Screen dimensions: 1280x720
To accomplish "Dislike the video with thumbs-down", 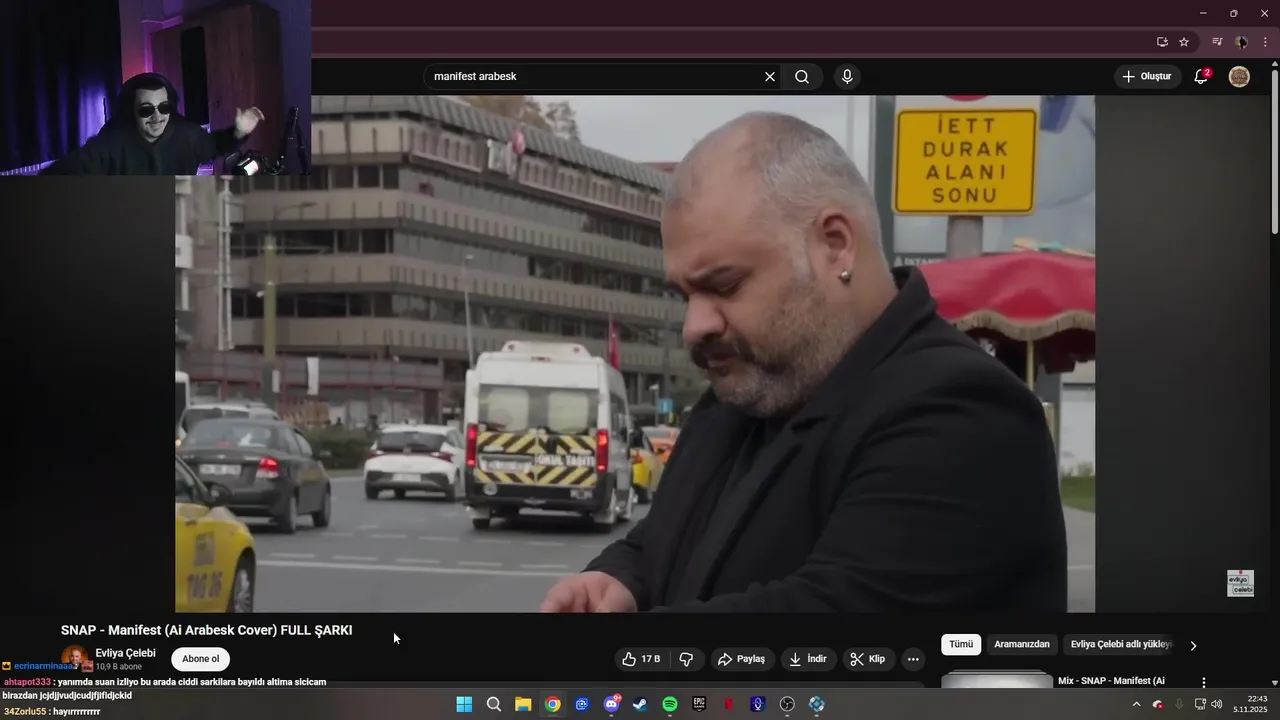I will (x=686, y=659).
